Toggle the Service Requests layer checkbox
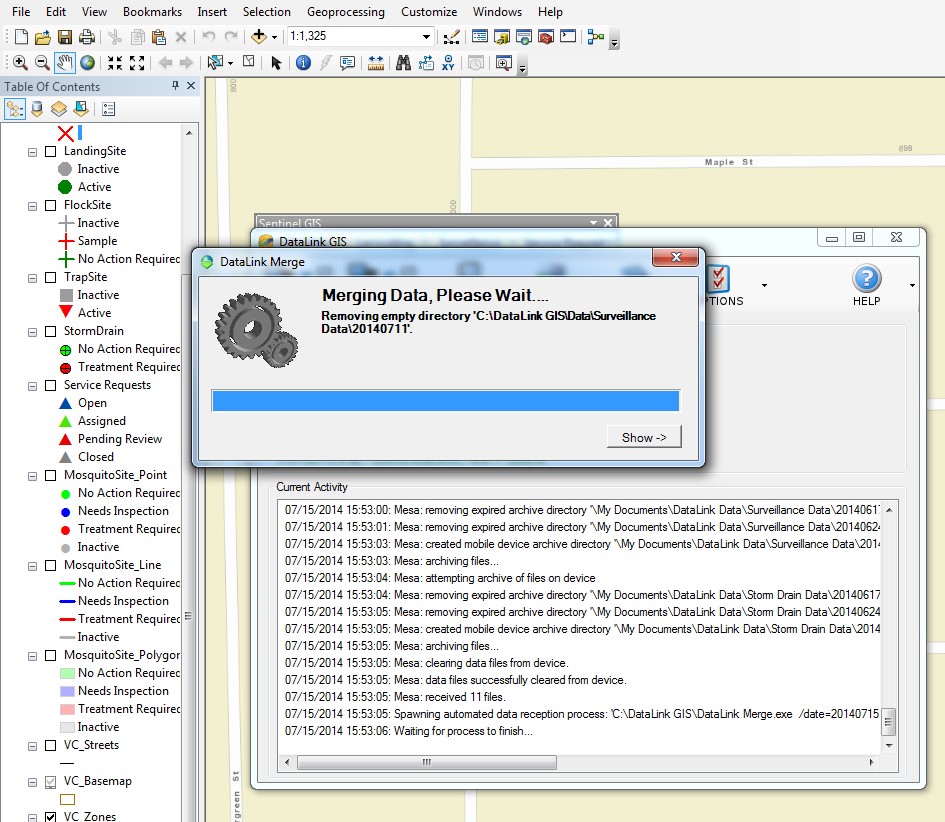 tap(51, 386)
